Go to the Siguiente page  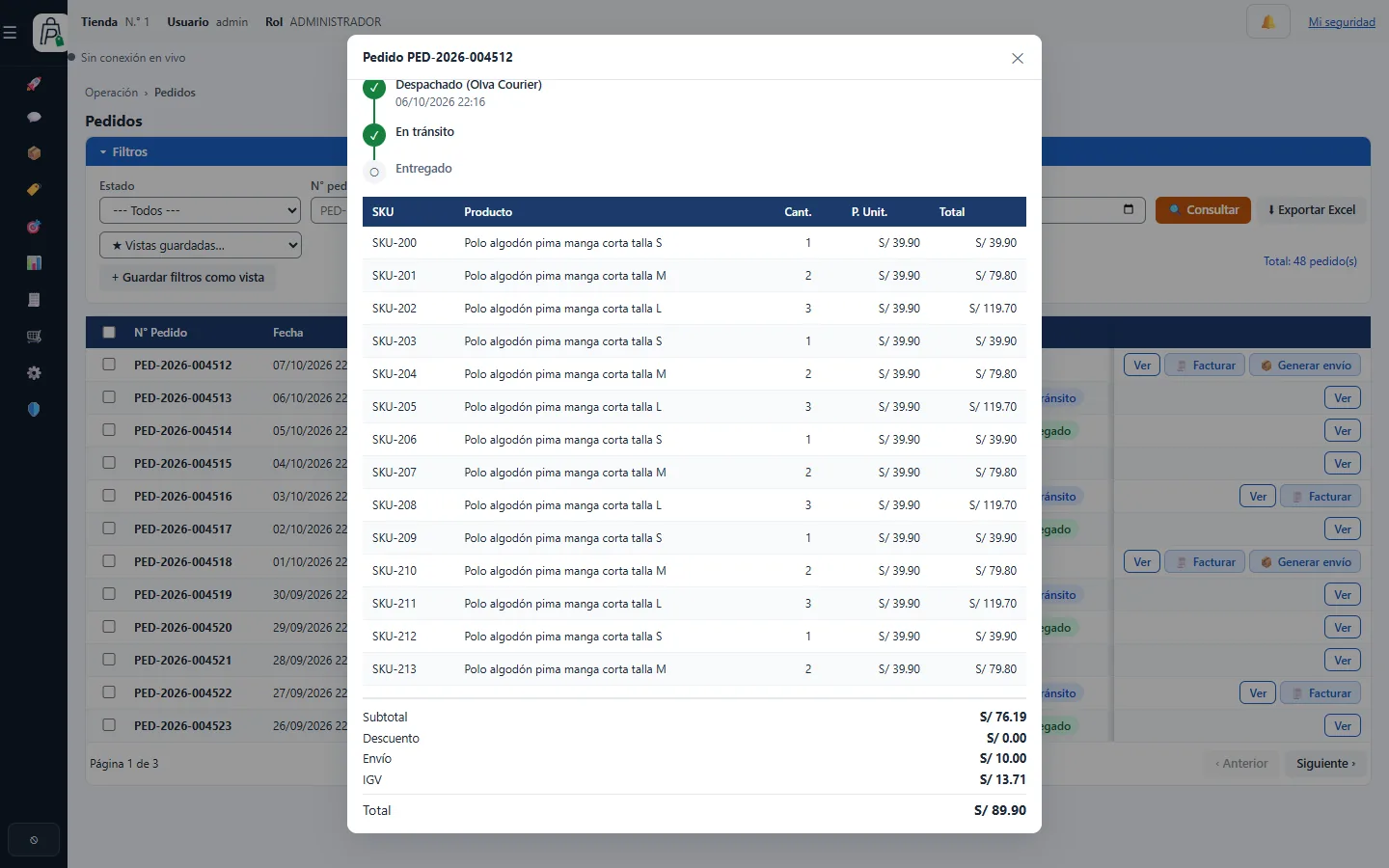(1326, 764)
